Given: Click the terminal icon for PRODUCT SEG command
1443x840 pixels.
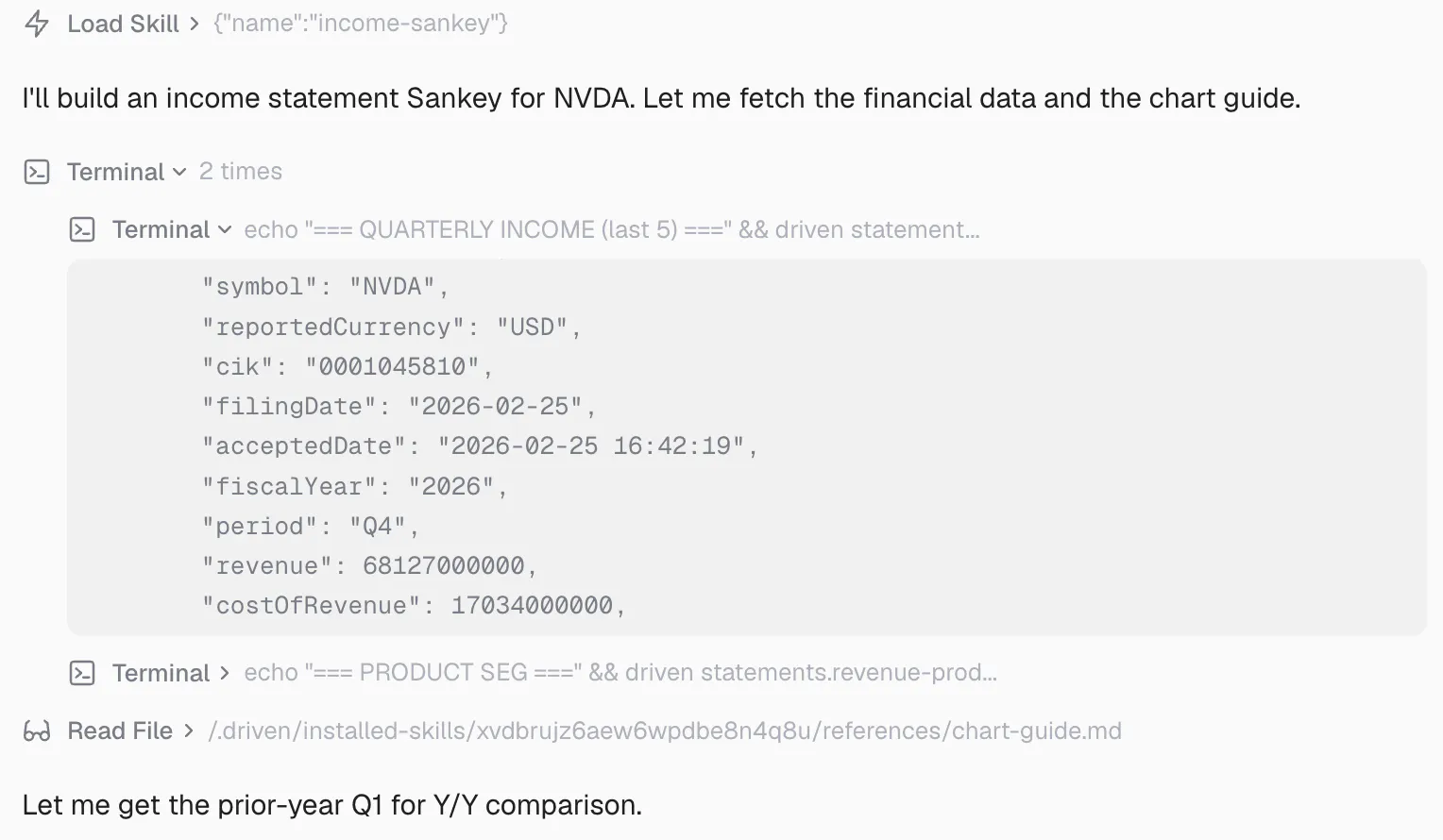Looking at the screenshot, I should [82, 673].
